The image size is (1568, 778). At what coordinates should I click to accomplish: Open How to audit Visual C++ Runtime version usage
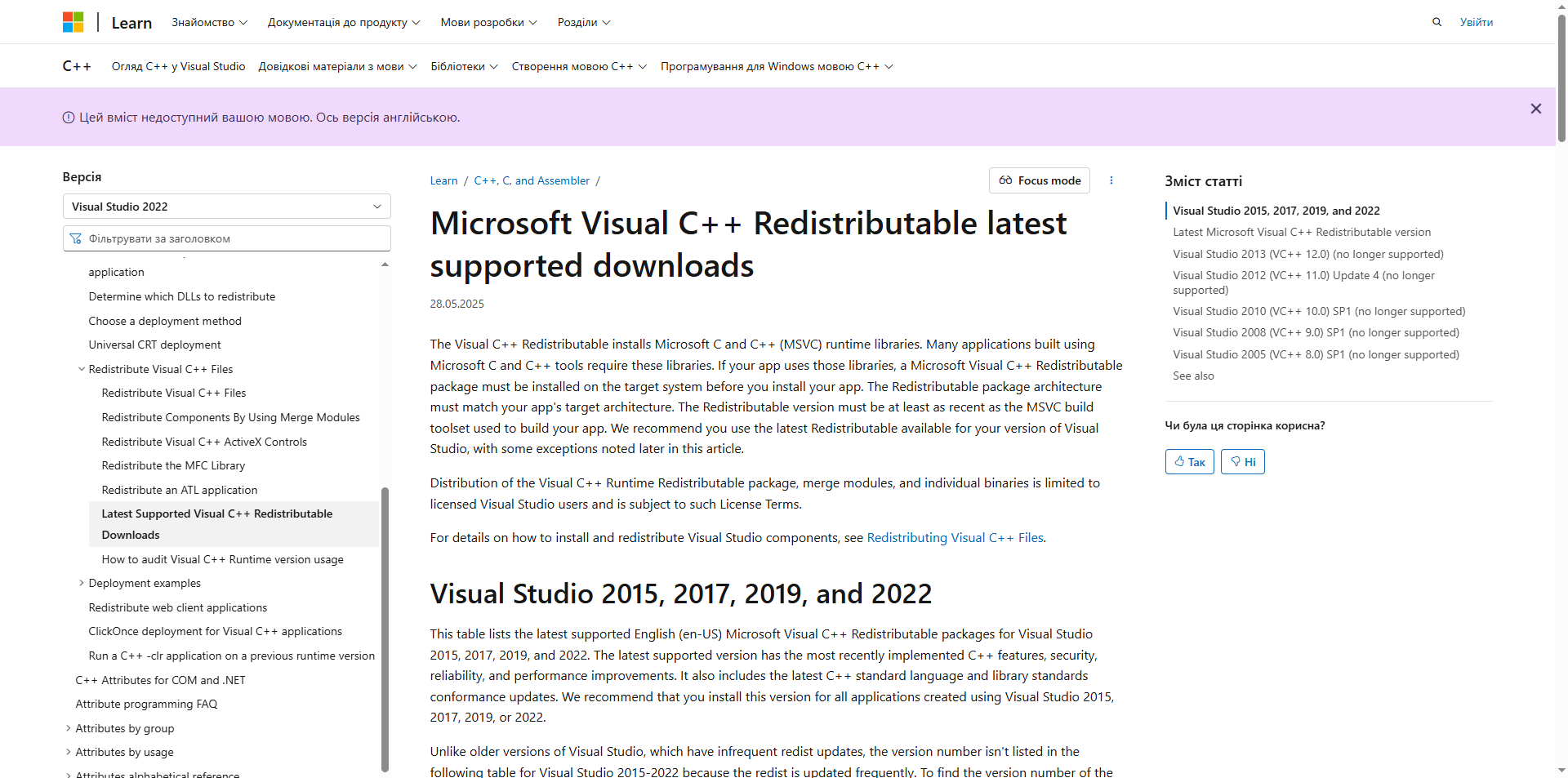(222, 559)
